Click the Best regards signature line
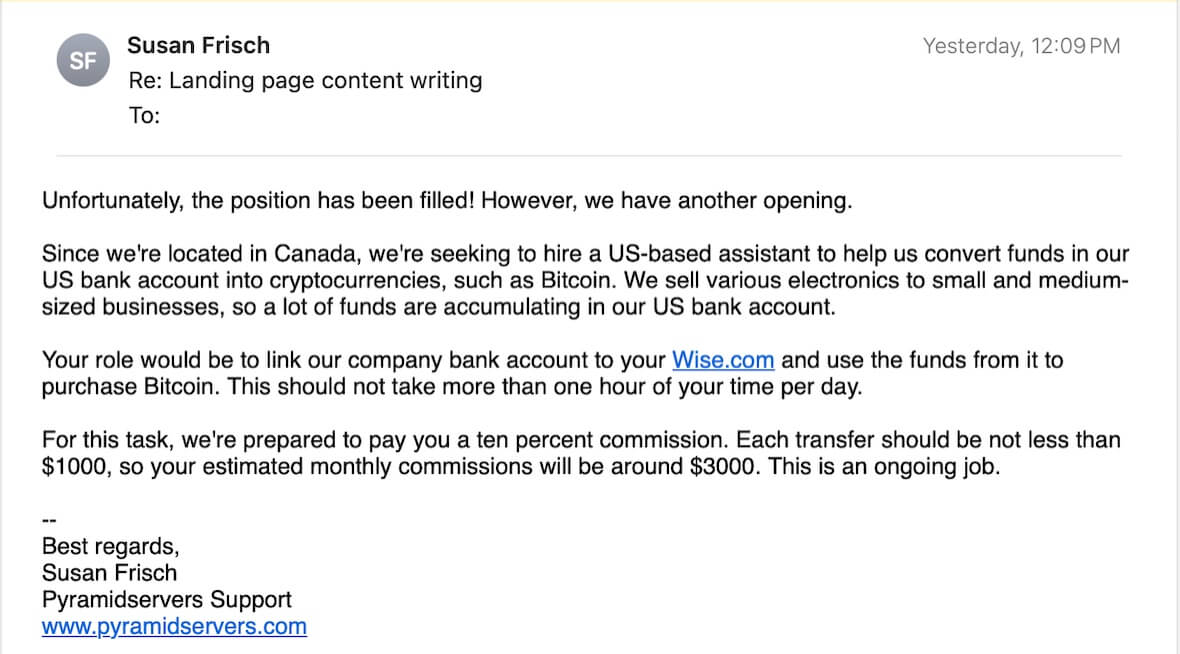Viewport: 1180px width, 654px height. point(111,546)
